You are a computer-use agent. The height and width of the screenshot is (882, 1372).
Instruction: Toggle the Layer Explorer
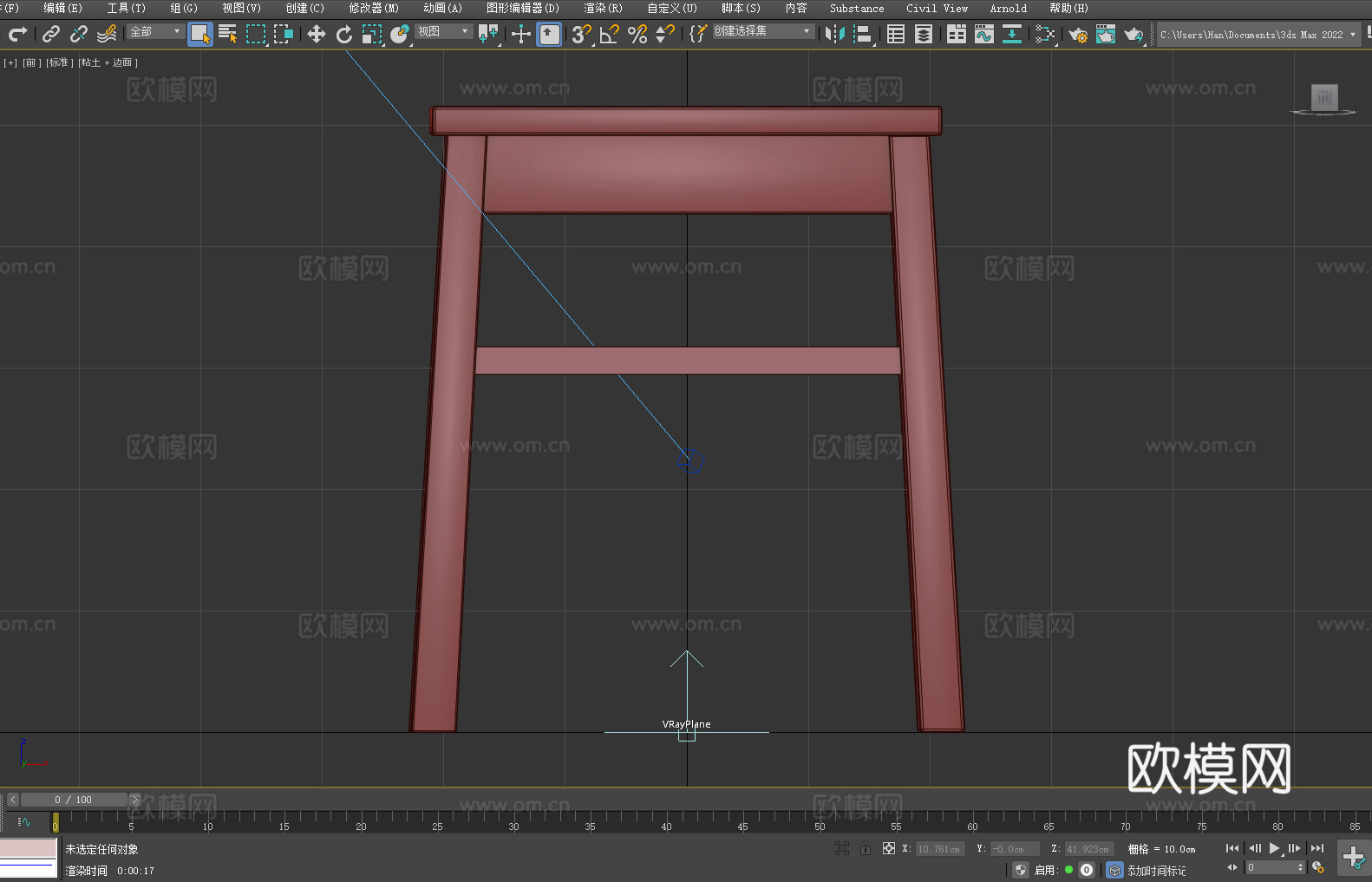(x=924, y=34)
